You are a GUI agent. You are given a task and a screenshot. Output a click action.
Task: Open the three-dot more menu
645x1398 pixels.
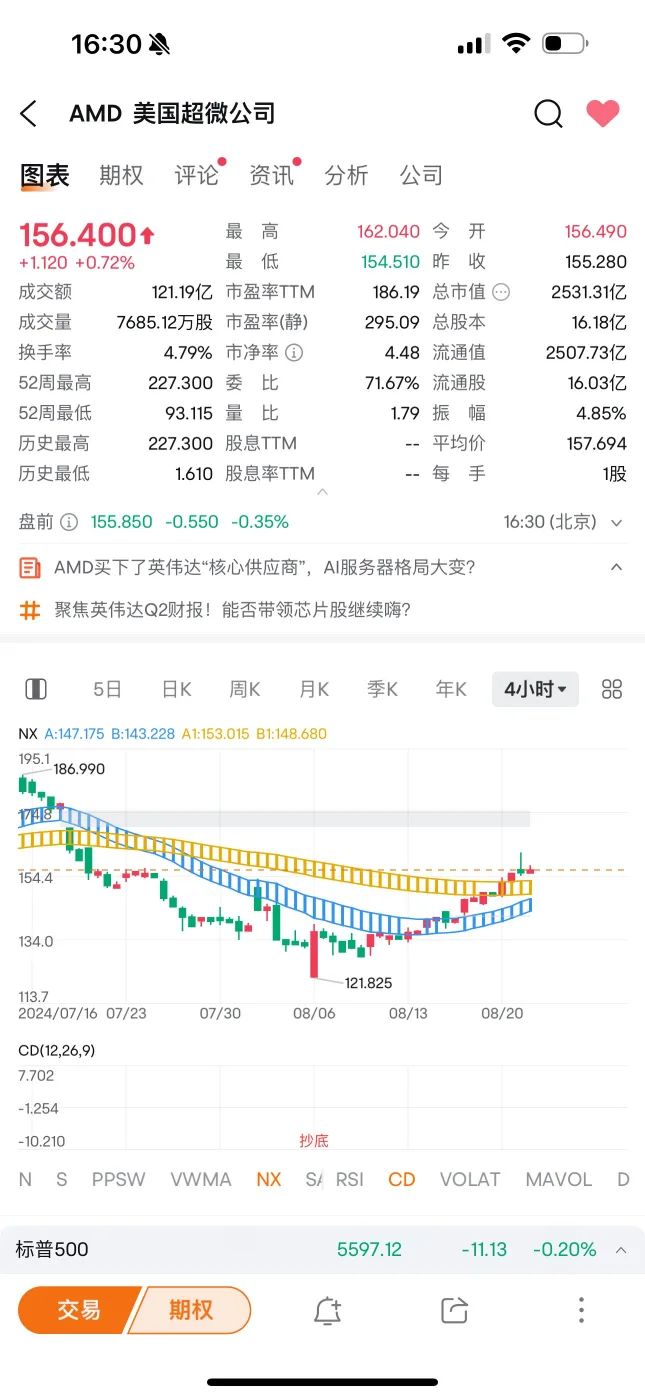tap(581, 1310)
